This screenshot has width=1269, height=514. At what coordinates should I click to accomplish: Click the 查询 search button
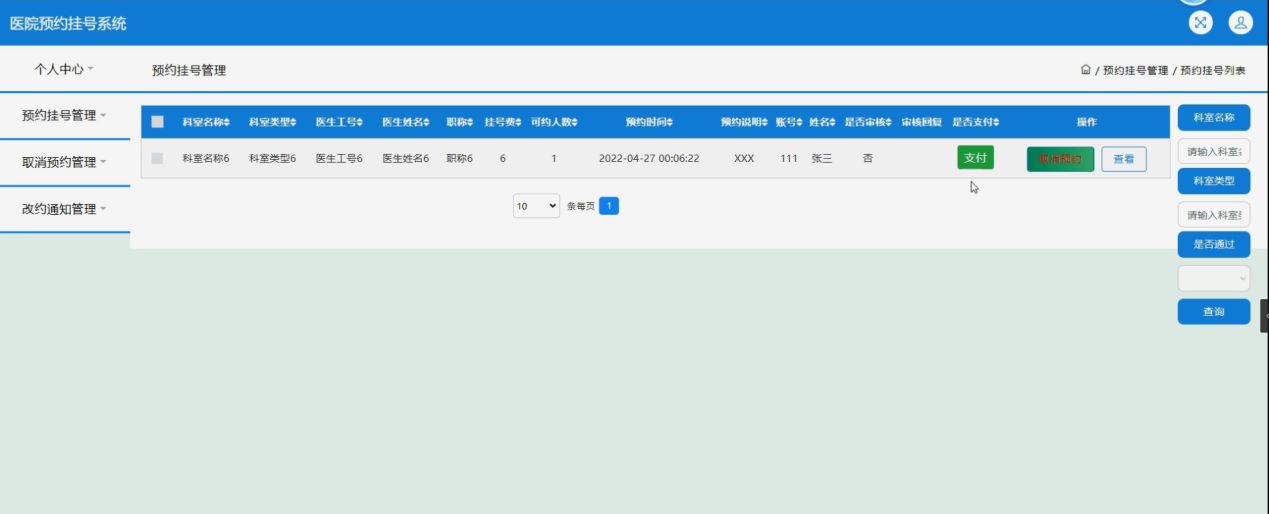click(x=1214, y=312)
